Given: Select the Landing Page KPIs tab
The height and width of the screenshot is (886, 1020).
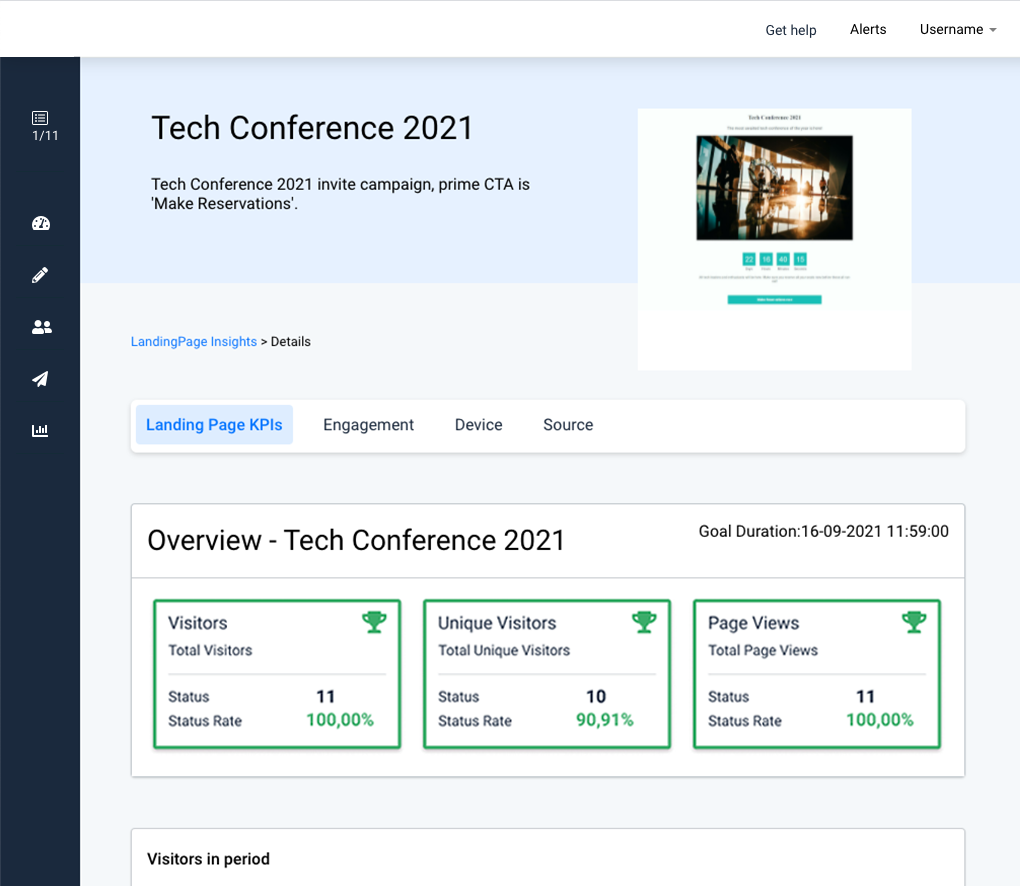Looking at the screenshot, I should (x=214, y=425).
